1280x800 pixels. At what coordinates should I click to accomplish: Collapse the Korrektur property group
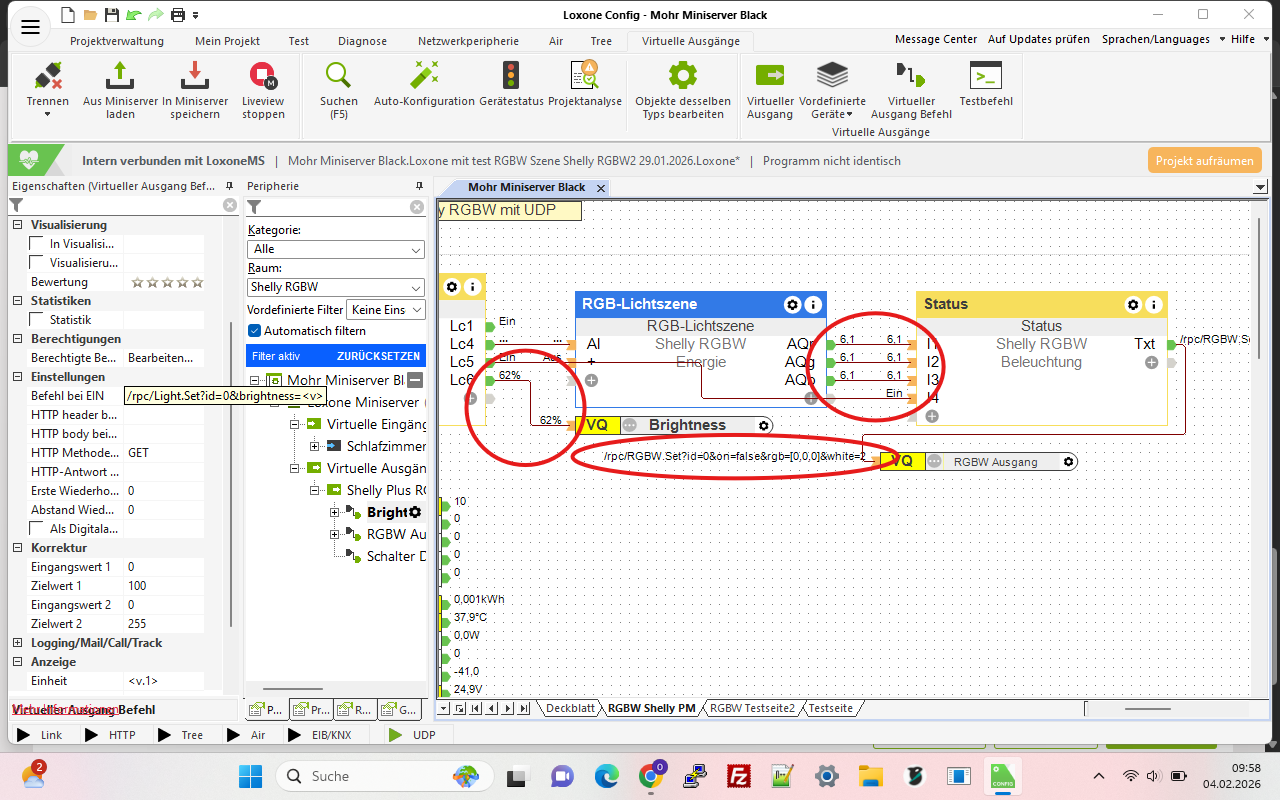(17, 548)
